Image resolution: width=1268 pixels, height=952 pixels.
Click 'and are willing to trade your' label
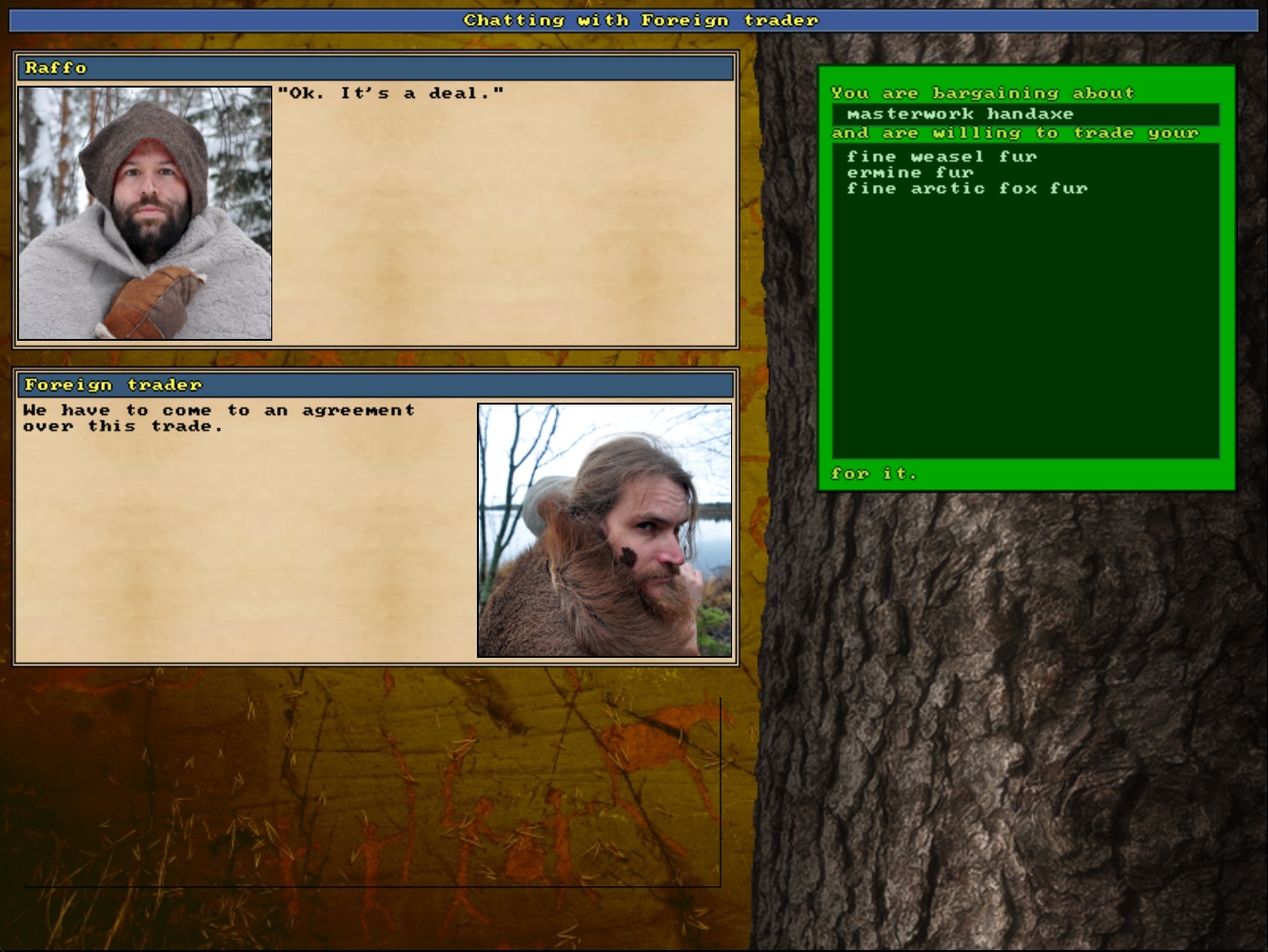coord(1015,133)
